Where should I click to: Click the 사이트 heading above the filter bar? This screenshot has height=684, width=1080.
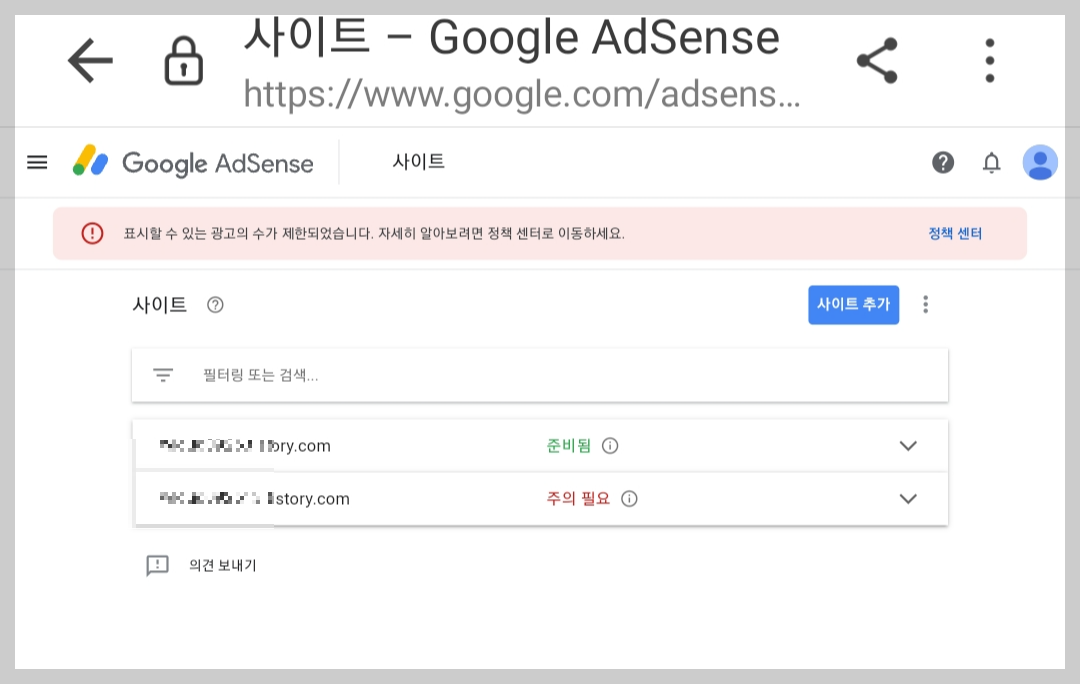pyautogui.click(x=160, y=304)
